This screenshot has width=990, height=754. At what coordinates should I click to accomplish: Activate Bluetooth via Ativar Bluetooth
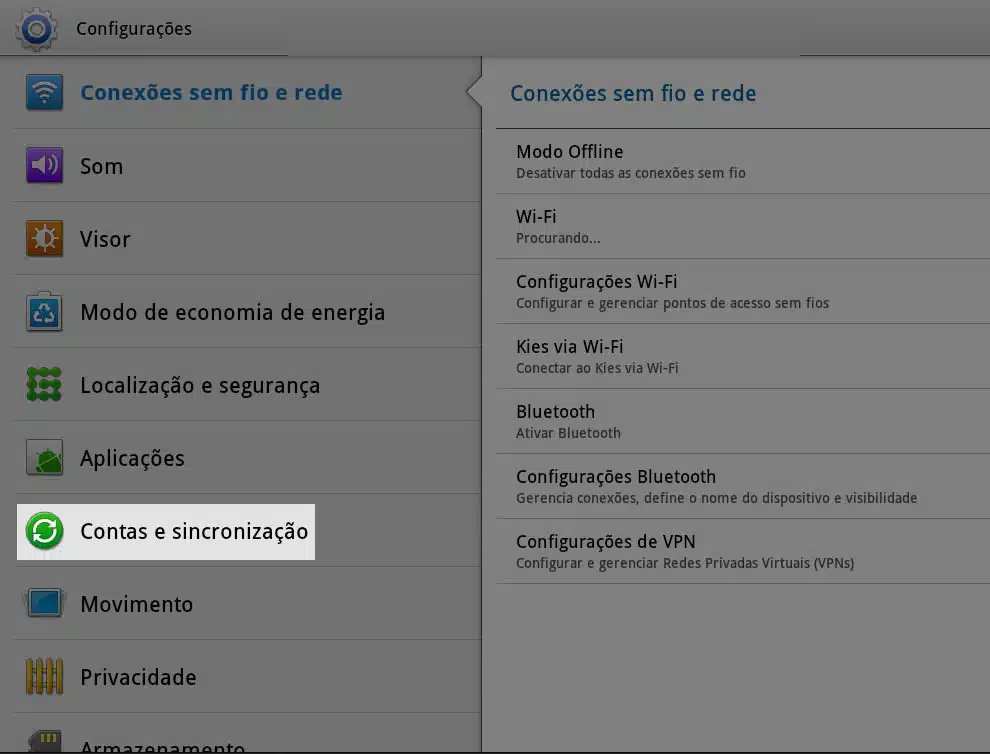(742, 421)
